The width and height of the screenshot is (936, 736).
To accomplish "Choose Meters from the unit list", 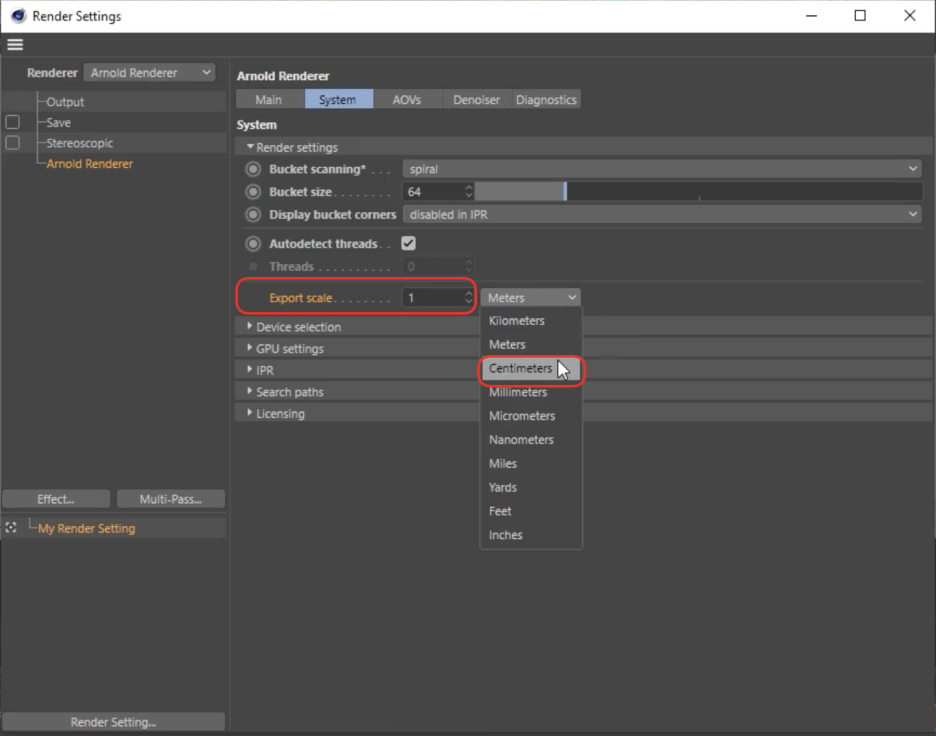I will (x=531, y=344).
